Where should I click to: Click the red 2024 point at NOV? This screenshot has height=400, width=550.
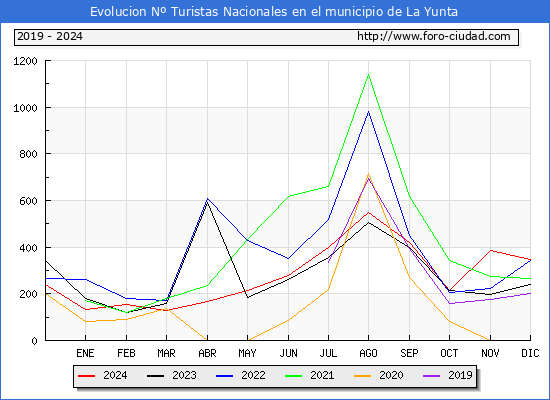(x=490, y=250)
